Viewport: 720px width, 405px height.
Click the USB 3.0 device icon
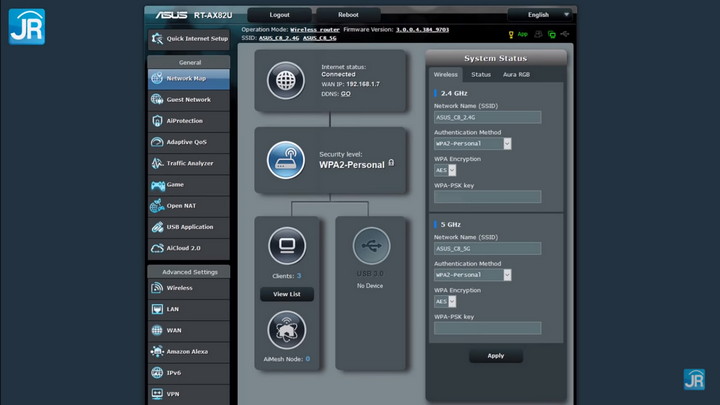[x=371, y=246]
